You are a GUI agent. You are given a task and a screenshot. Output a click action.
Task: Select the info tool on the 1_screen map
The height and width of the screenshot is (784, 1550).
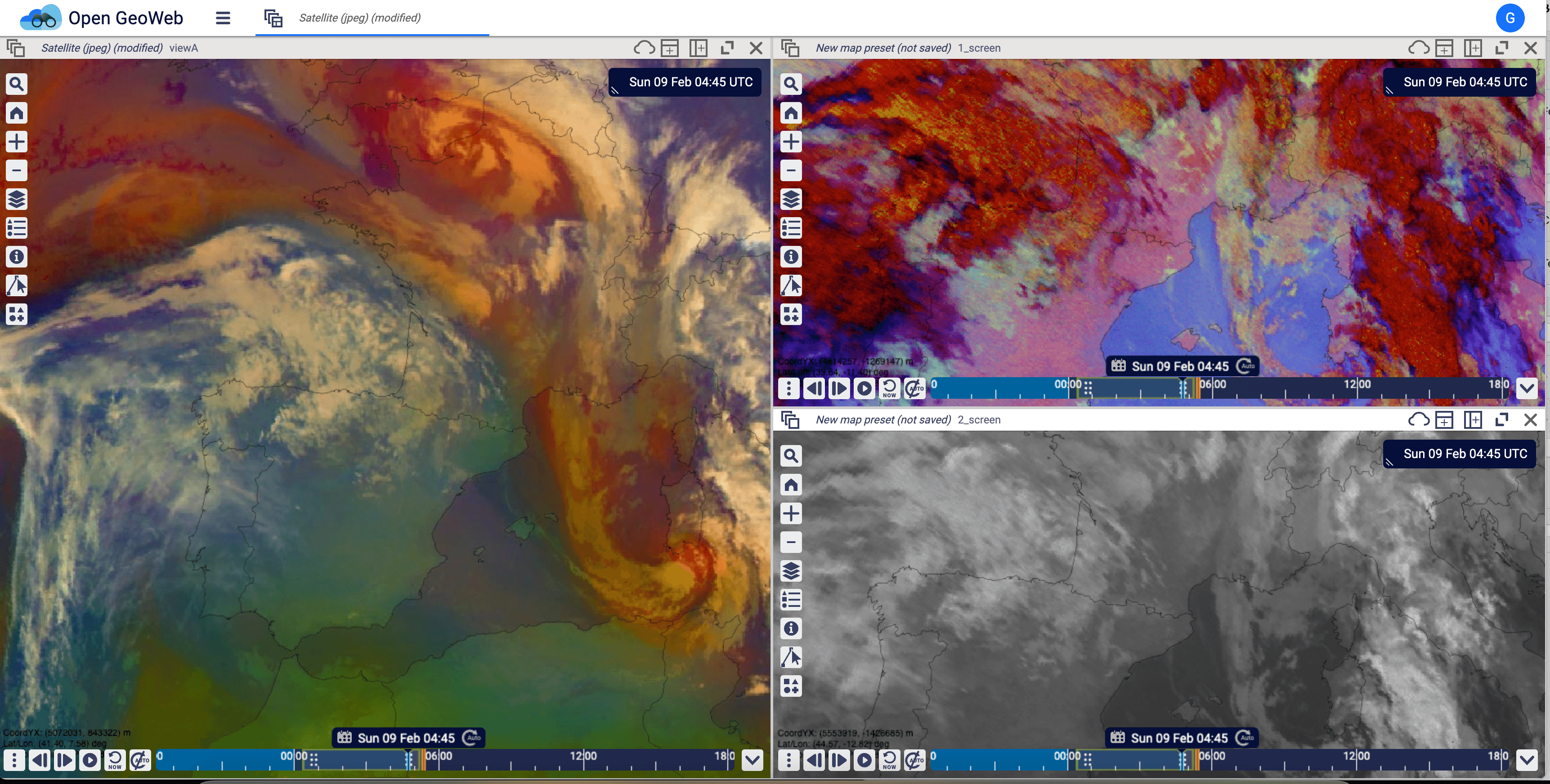point(791,257)
